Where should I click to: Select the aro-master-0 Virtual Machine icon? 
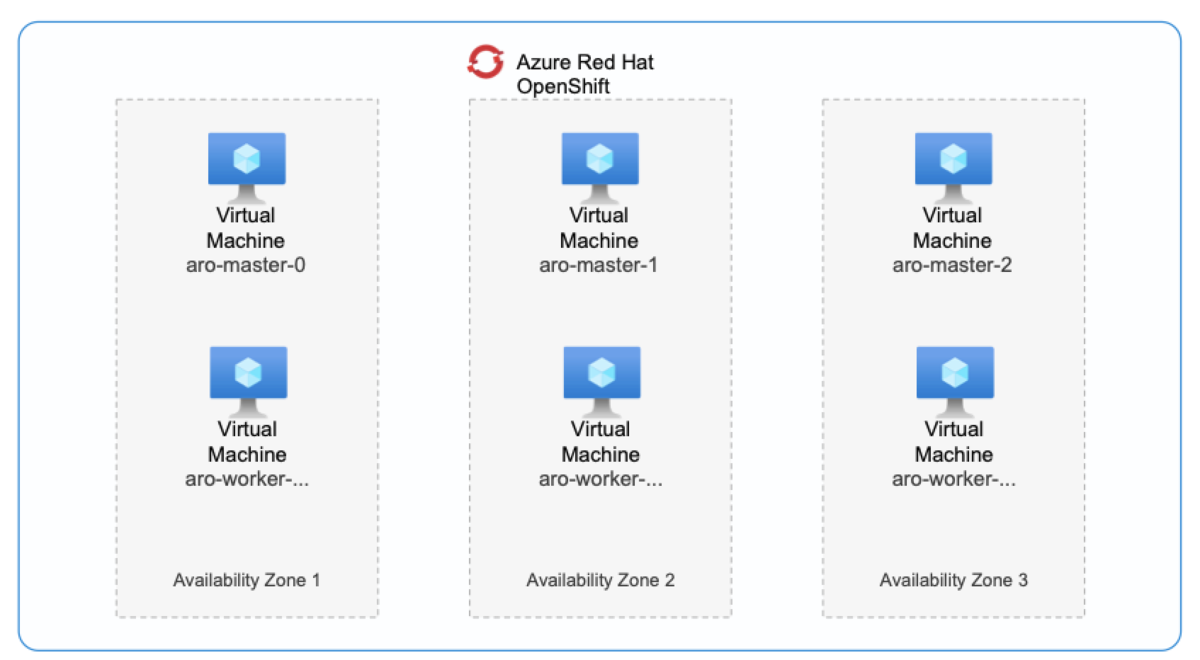tap(246, 160)
